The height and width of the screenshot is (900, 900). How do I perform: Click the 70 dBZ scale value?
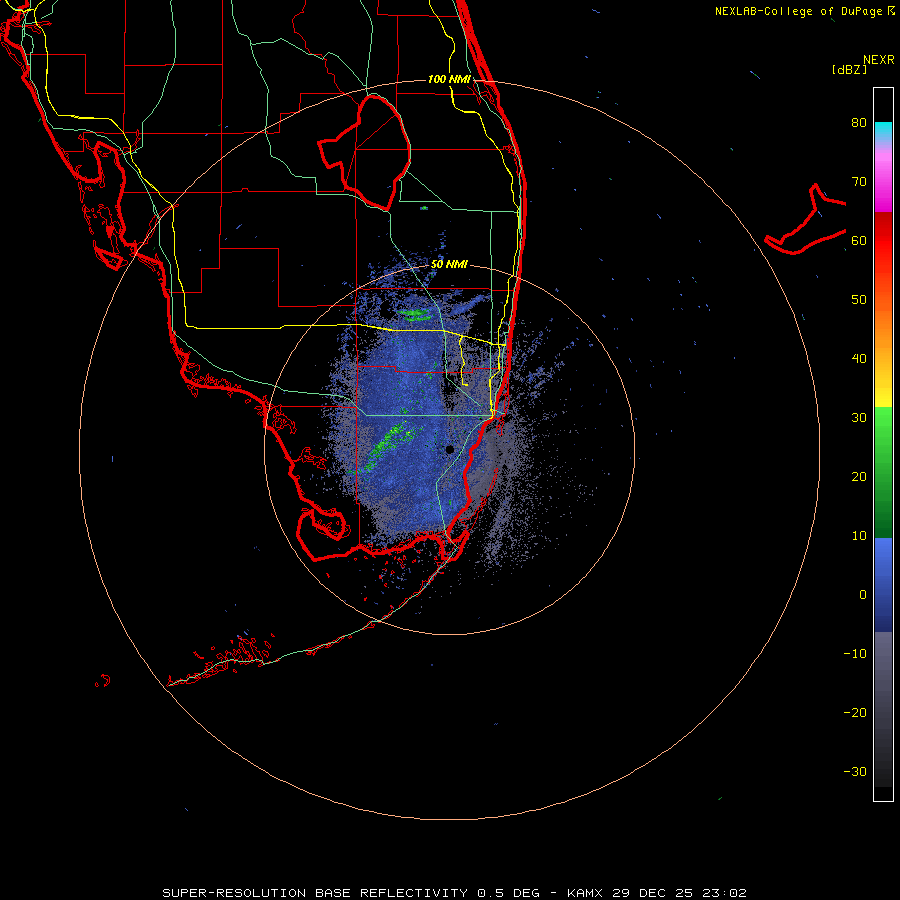859,182
